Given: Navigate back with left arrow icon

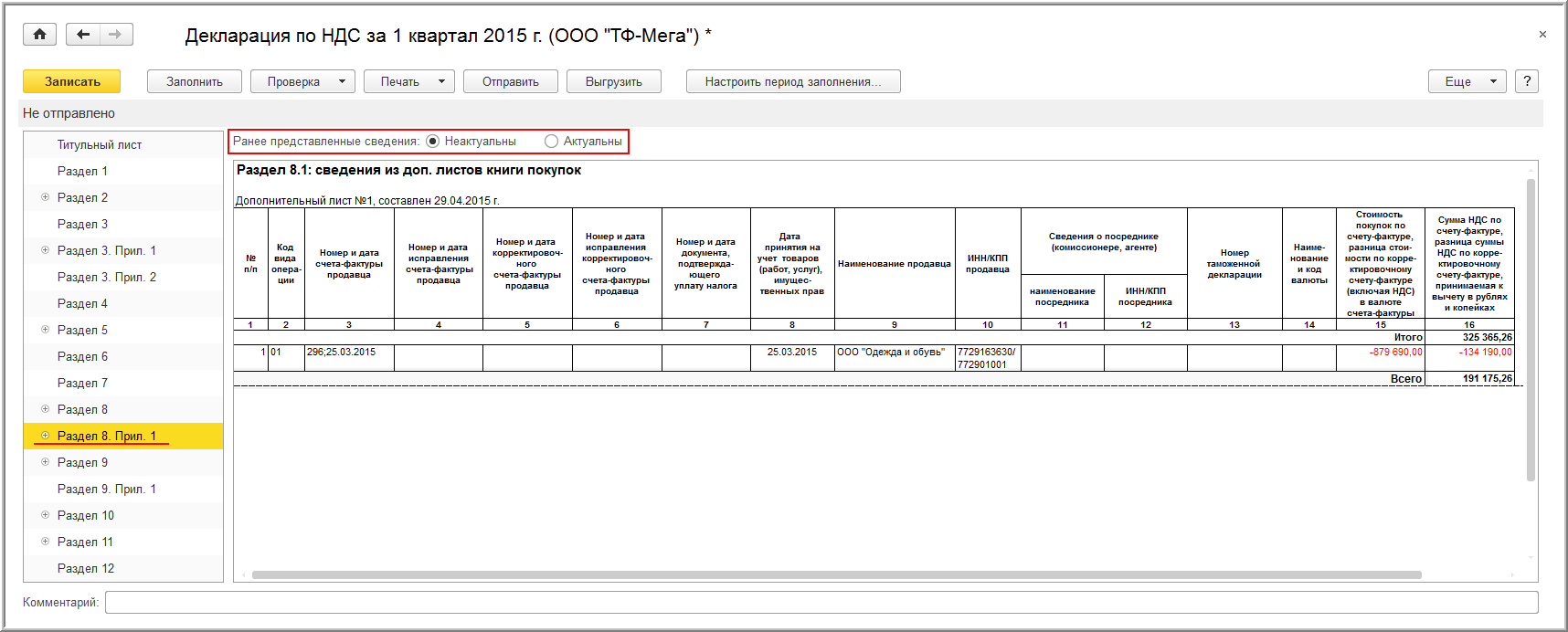Looking at the screenshot, I should (x=83, y=35).
